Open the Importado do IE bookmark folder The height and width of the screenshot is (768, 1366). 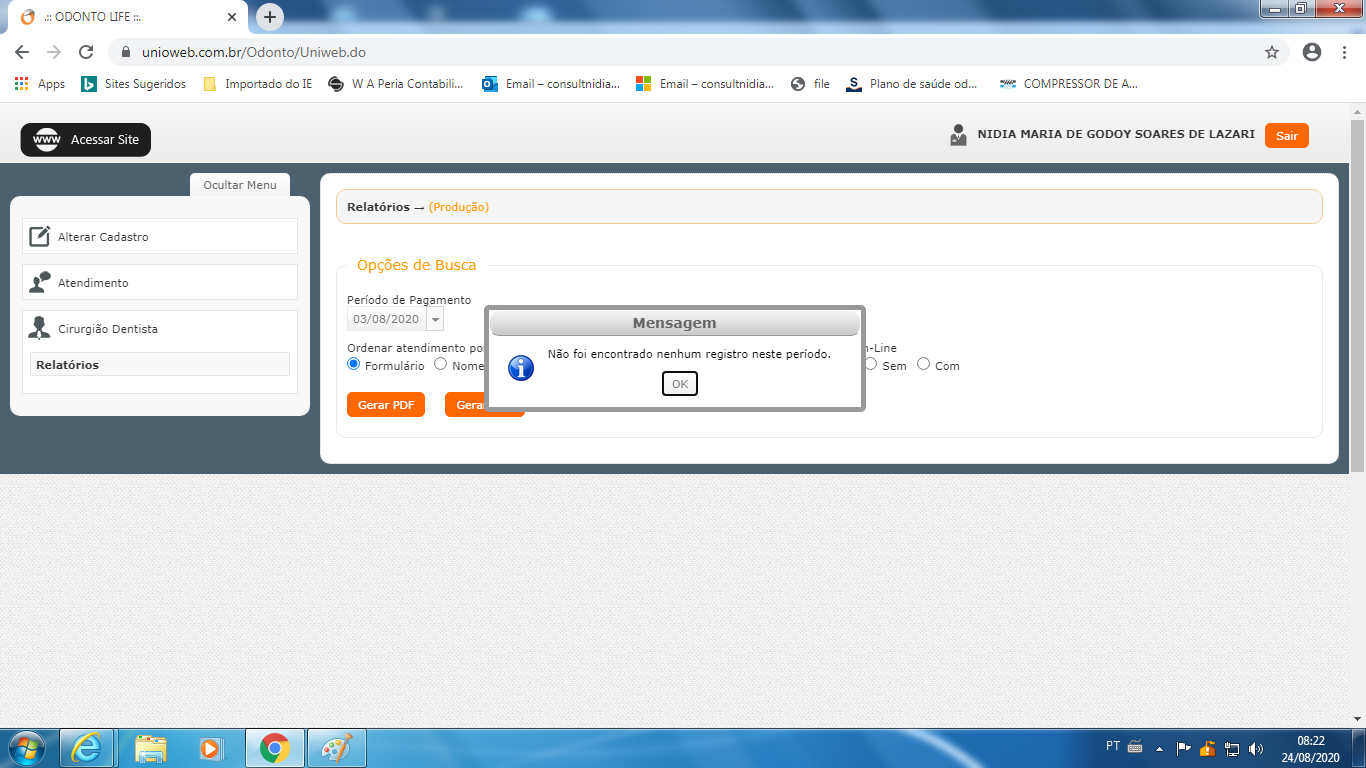coord(258,84)
